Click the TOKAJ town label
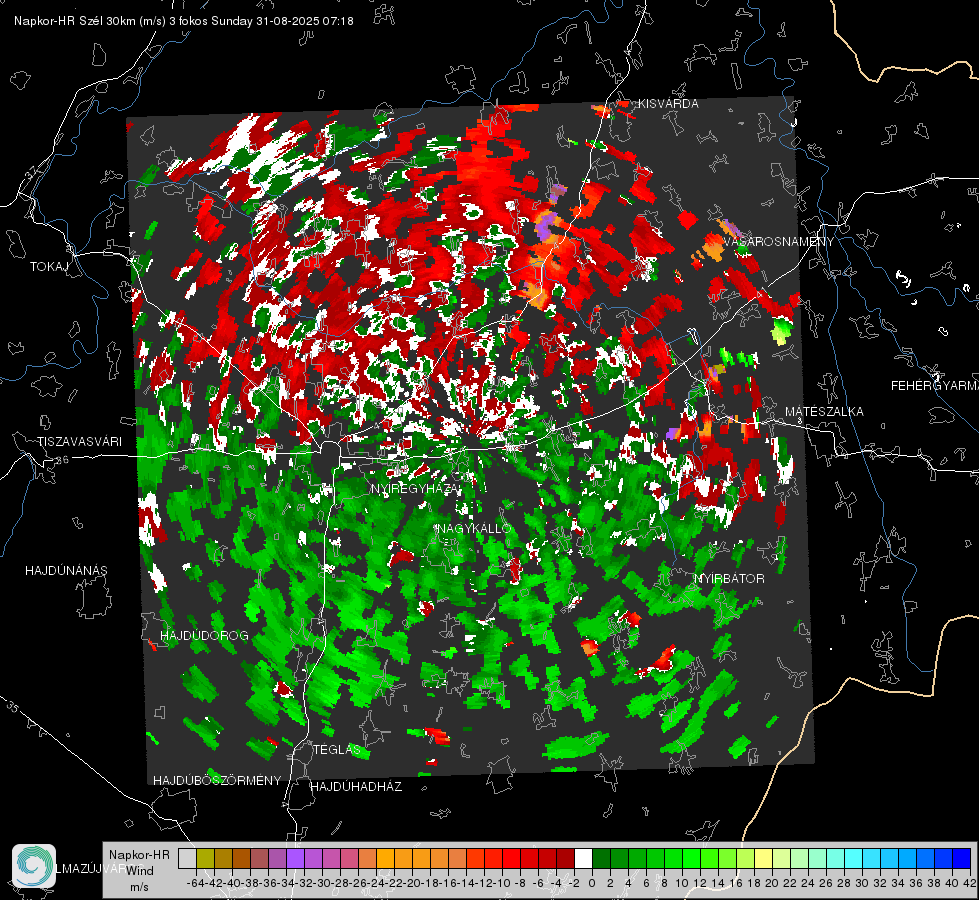The width and height of the screenshot is (979, 900). pos(49,267)
